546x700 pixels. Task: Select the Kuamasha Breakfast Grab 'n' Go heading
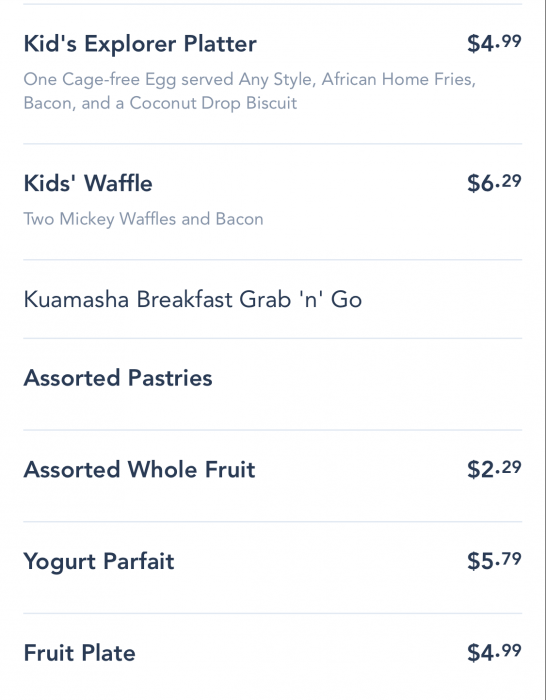coord(192,299)
